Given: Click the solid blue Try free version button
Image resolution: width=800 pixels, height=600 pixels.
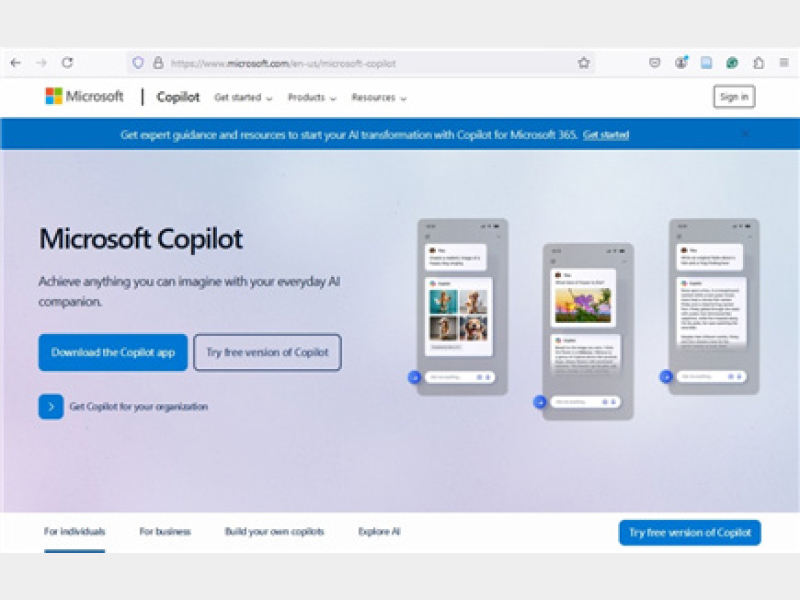Looking at the screenshot, I should coord(690,533).
